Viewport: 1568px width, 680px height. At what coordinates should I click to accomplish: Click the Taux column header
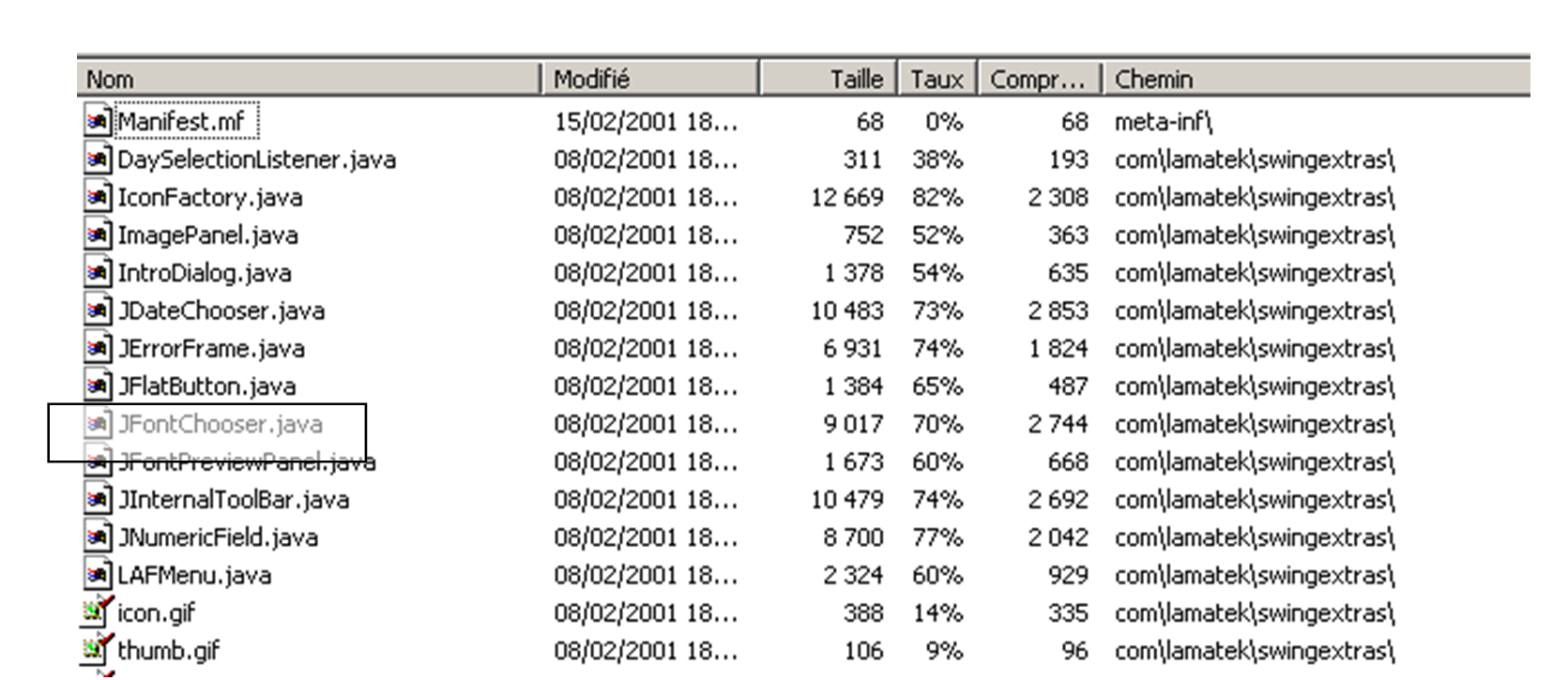pos(936,80)
